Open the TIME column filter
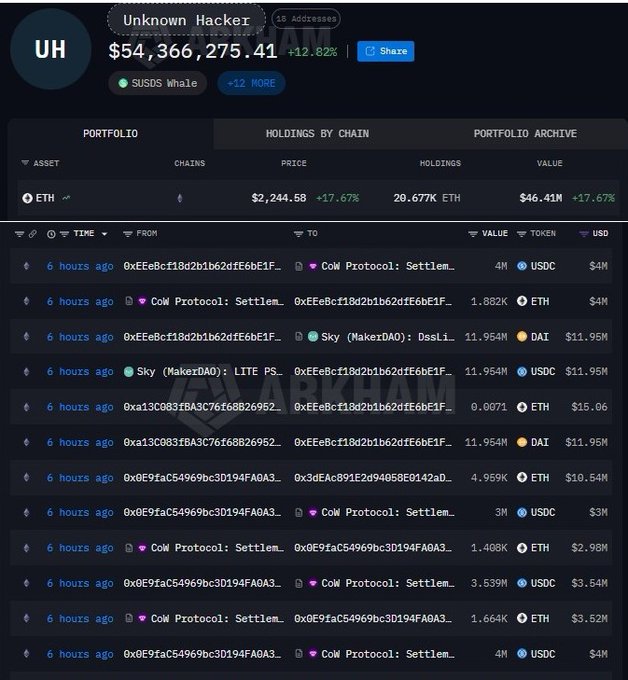 coord(64,234)
